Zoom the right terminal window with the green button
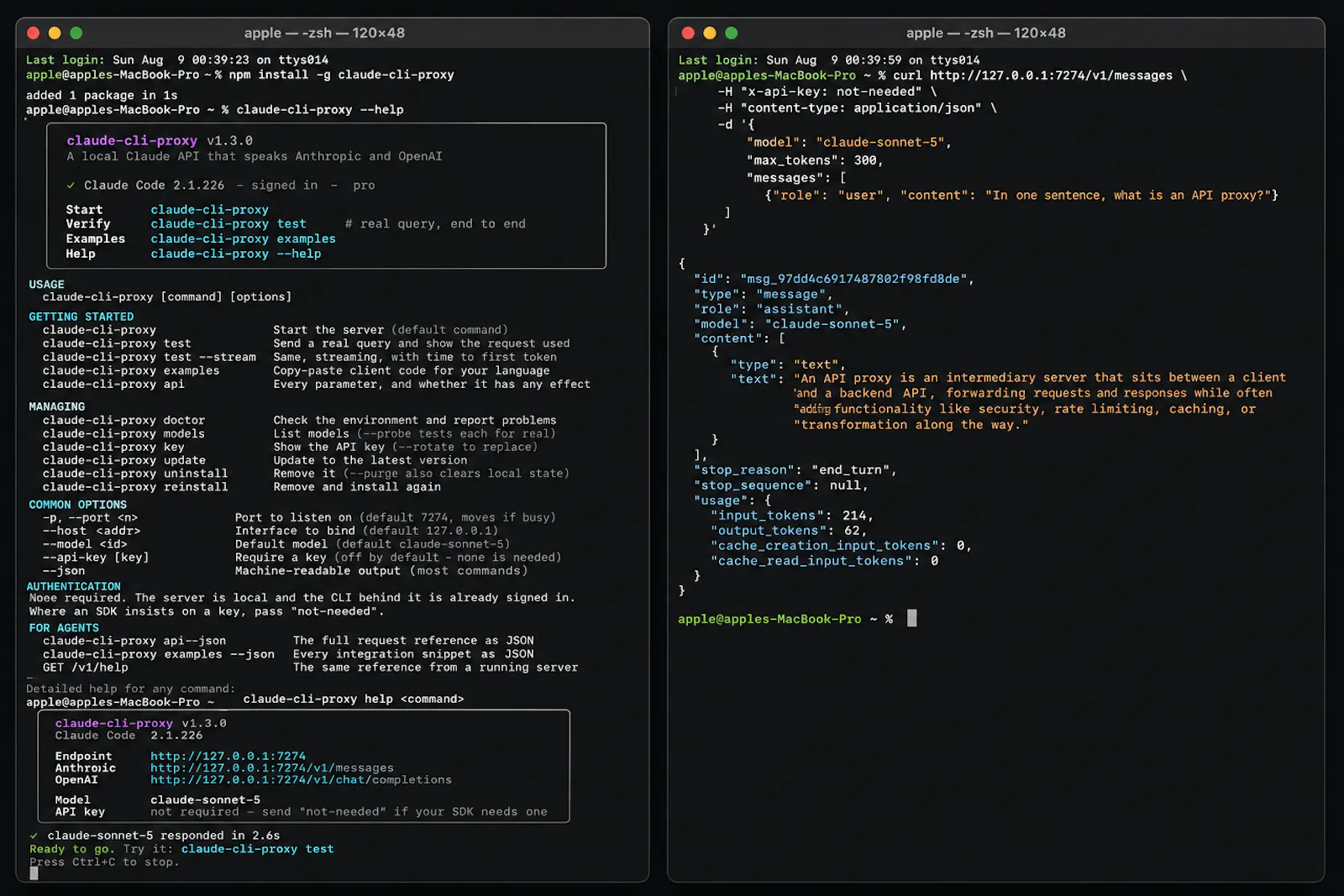 (732, 33)
